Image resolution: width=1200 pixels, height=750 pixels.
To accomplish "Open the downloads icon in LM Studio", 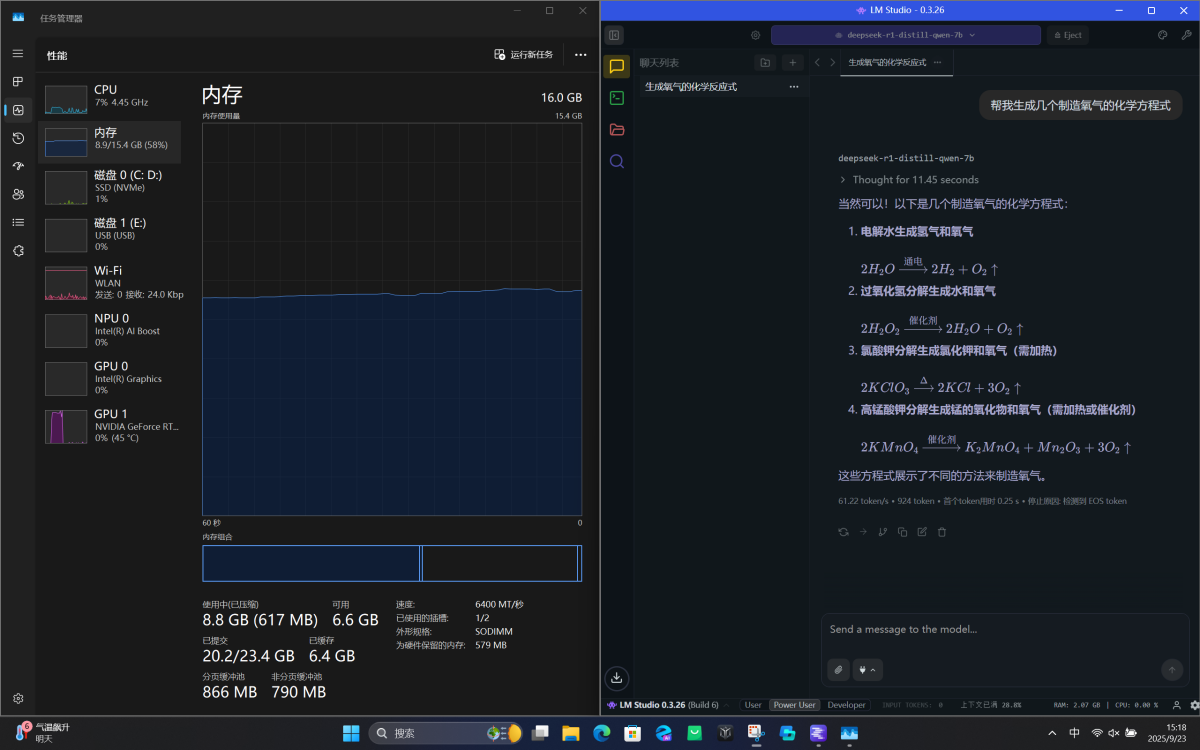I will 617,677.
